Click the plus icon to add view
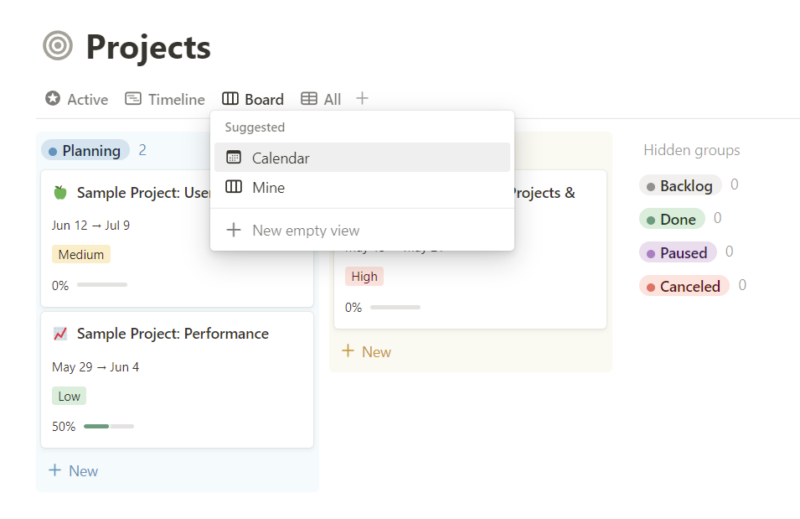800x519 pixels. pyautogui.click(x=362, y=99)
